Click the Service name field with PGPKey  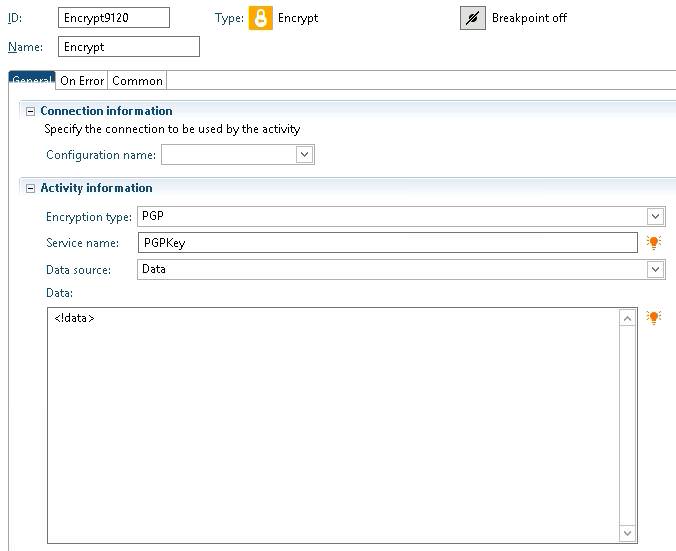(388, 243)
